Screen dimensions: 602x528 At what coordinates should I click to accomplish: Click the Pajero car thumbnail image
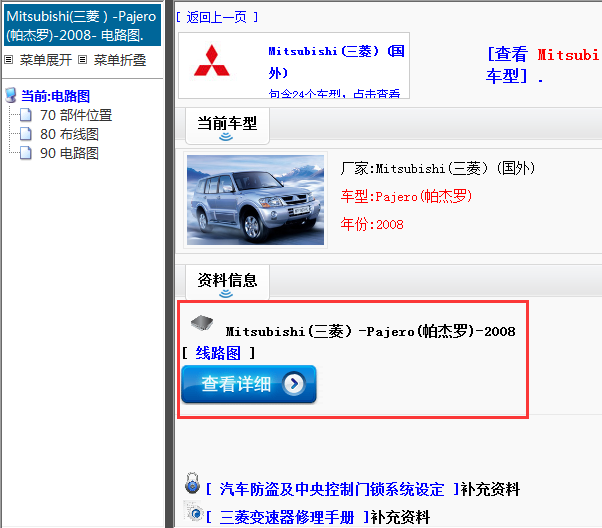(256, 199)
